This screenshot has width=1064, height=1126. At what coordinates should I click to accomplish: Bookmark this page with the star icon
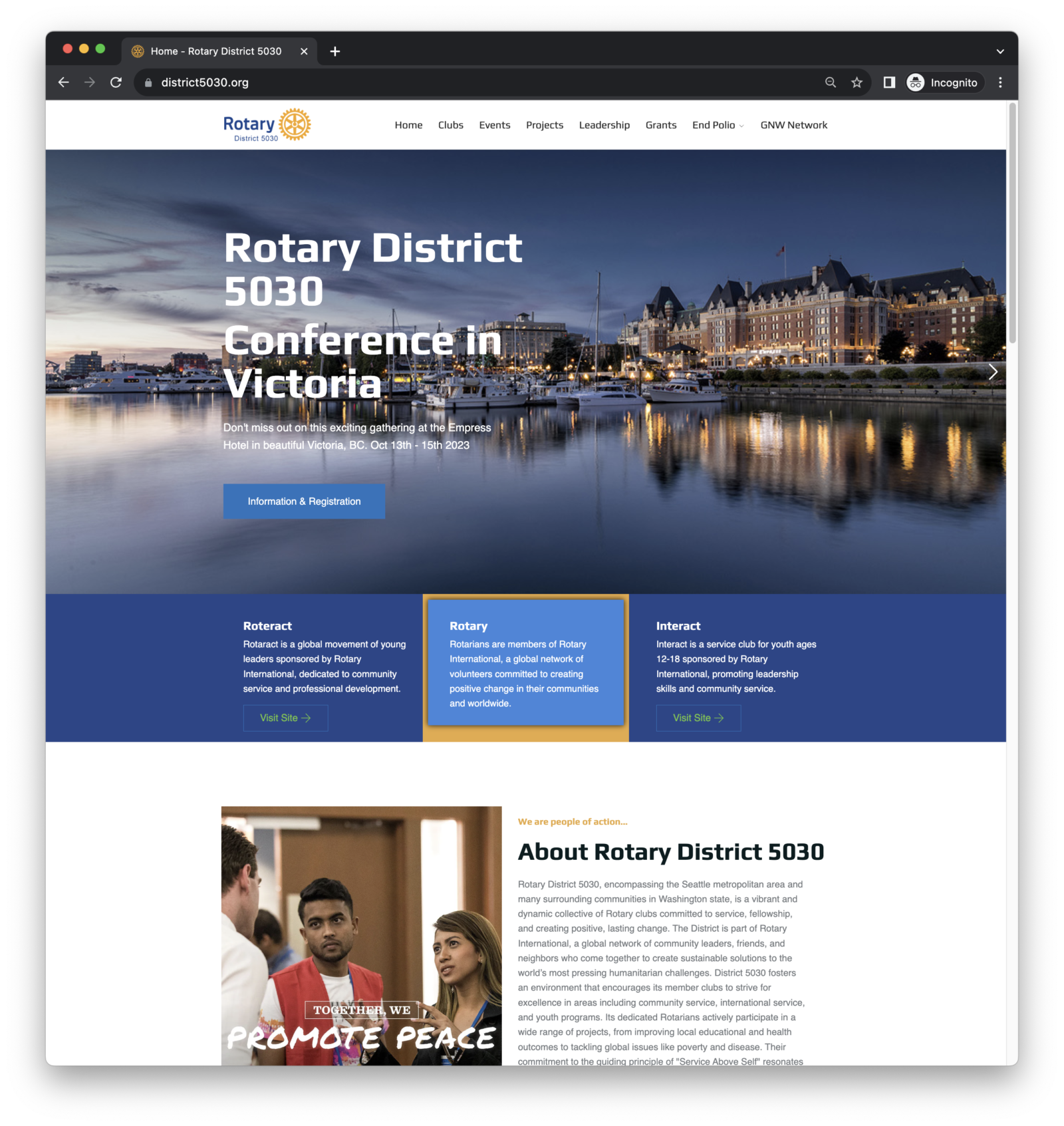coord(857,82)
